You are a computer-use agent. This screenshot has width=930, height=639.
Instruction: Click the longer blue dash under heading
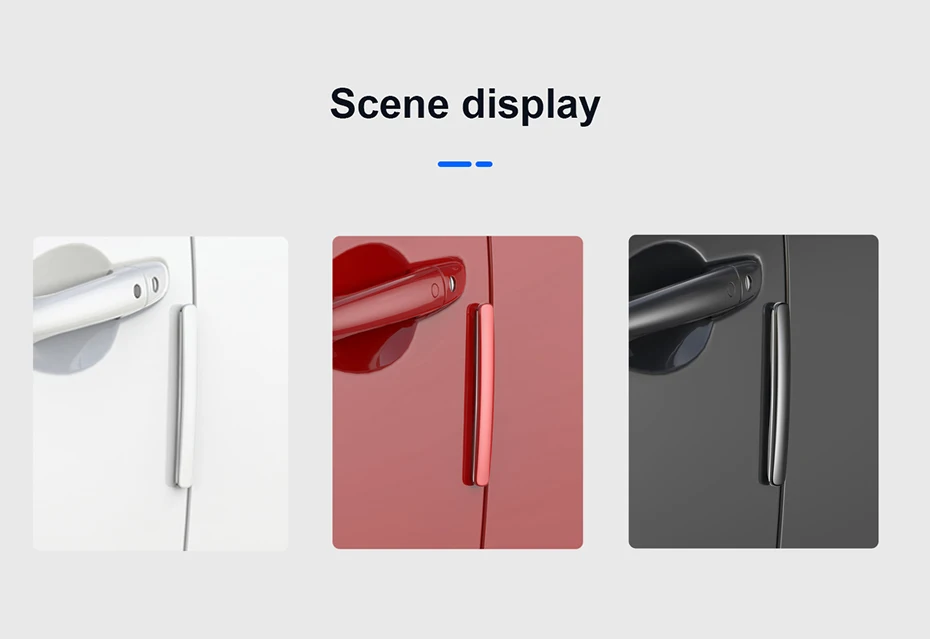454,164
